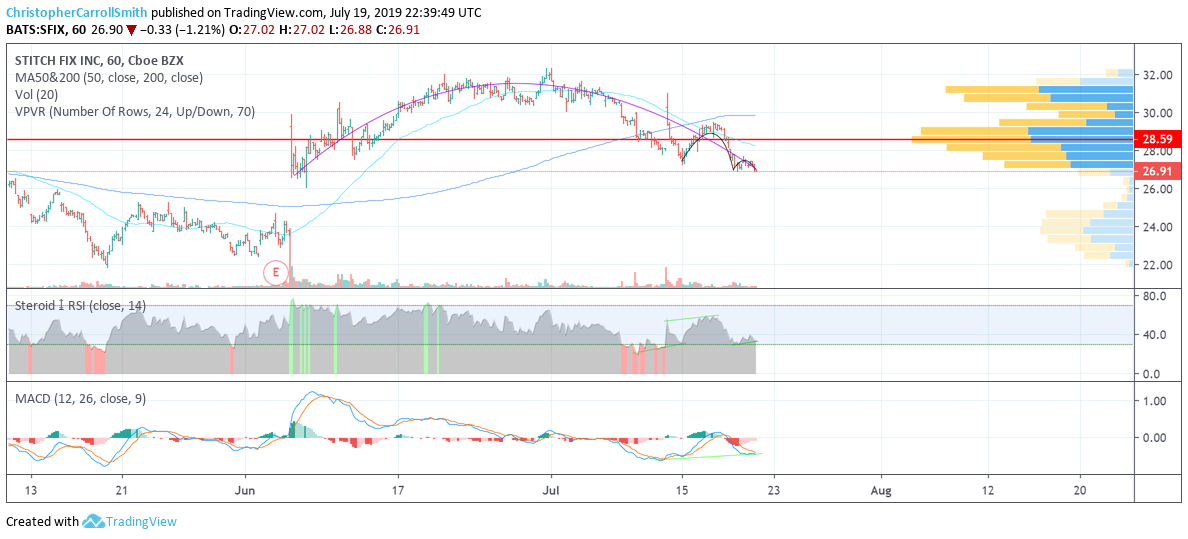Click the Vol (20) indicator legend
This screenshot has height=539, width=1188.
36,95
